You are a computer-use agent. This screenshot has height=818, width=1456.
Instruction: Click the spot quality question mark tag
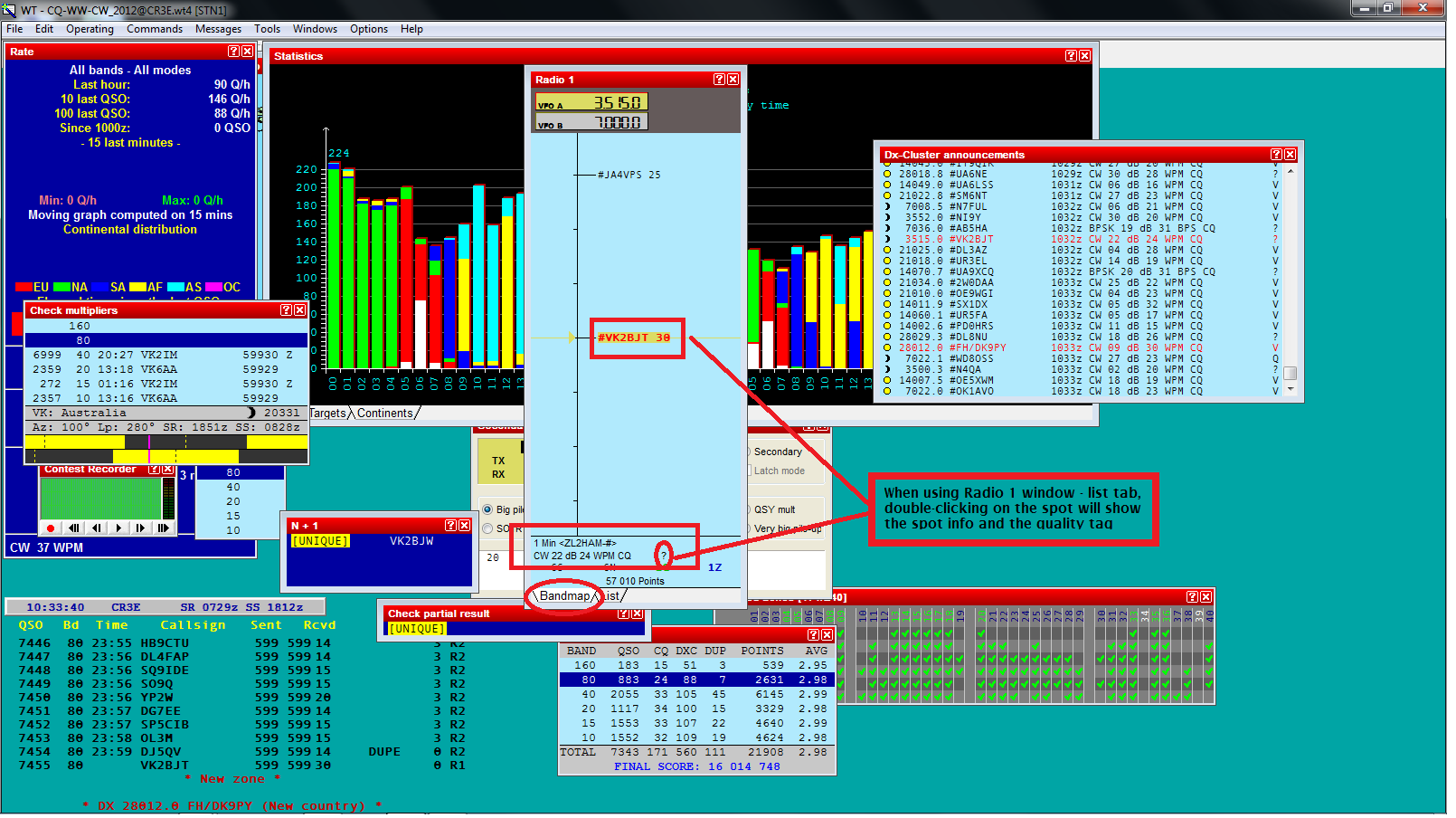[664, 556]
